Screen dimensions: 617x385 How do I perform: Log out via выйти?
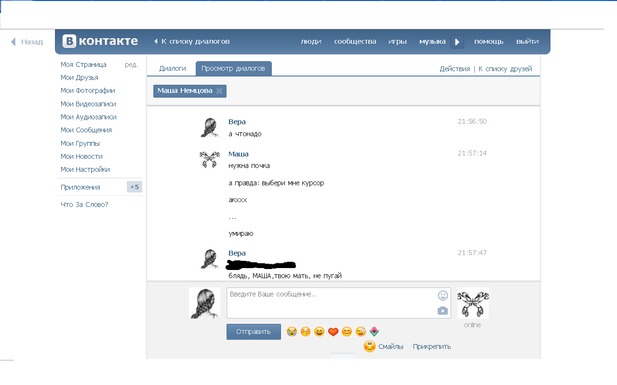(527, 41)
